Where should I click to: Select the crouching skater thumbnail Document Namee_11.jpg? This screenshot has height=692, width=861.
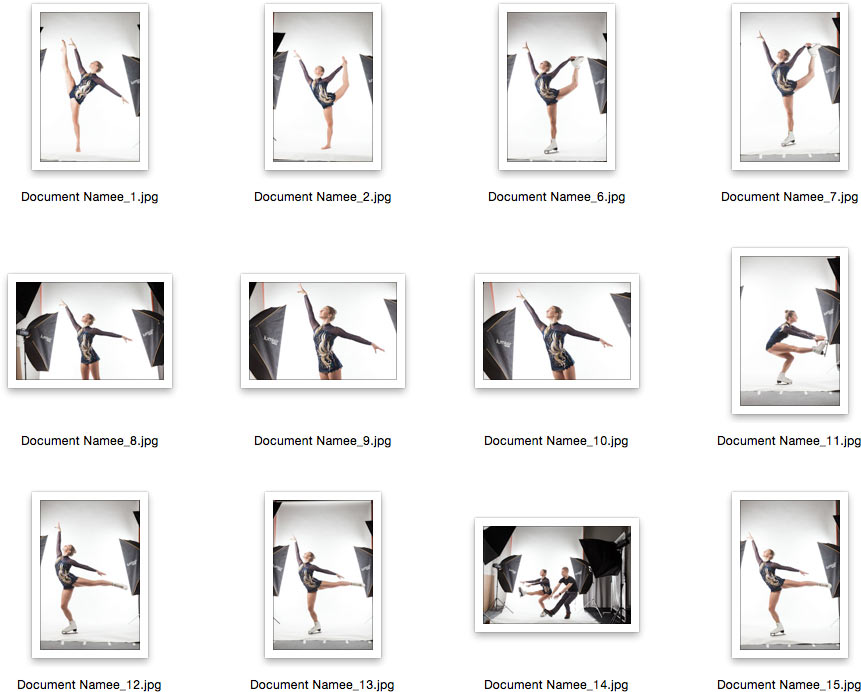[789, 331]
